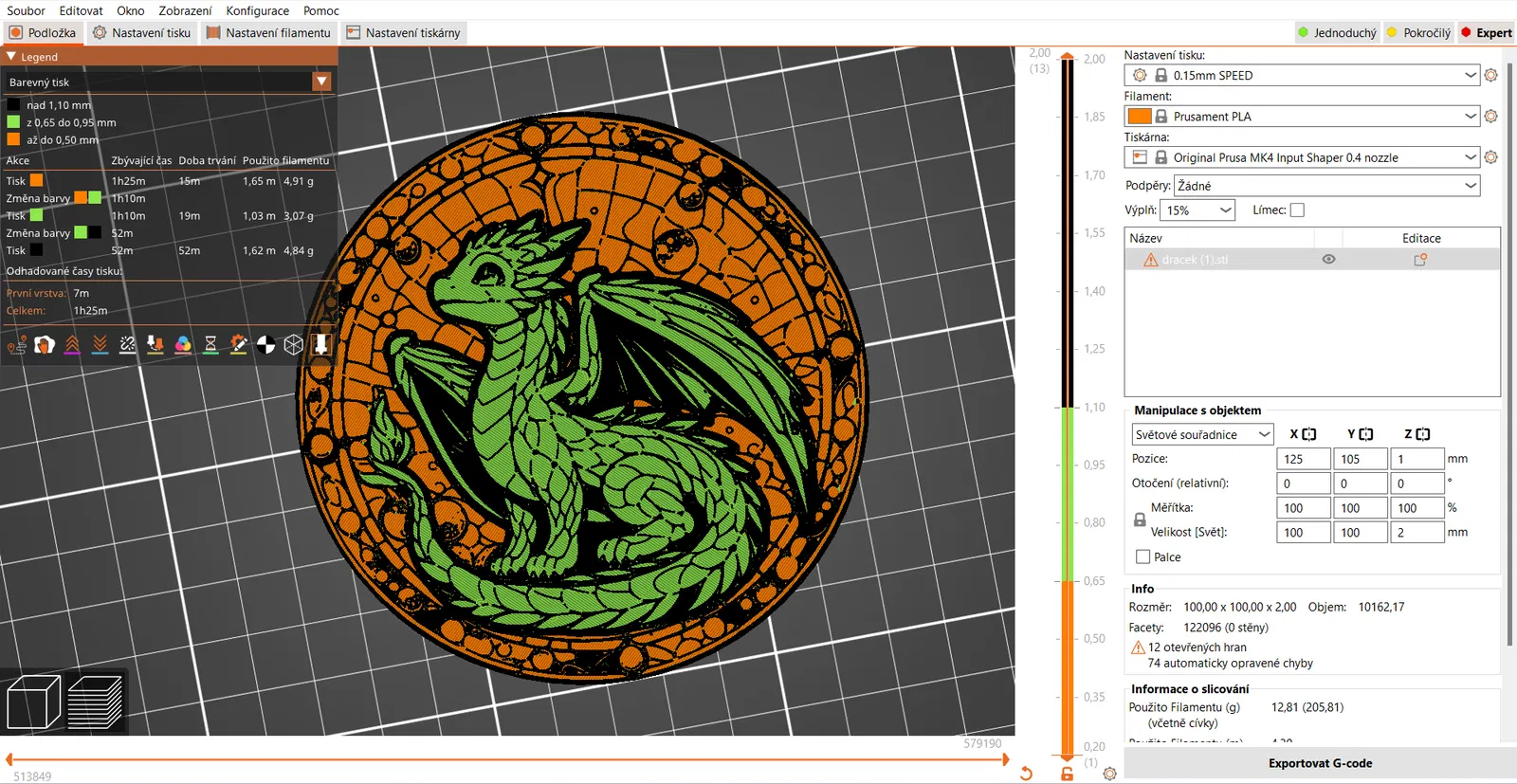The width and height of the screenshot is (1517, 784).
Task: Toggle travel moves visibility icon in legend
Action: tap(17, 345)
